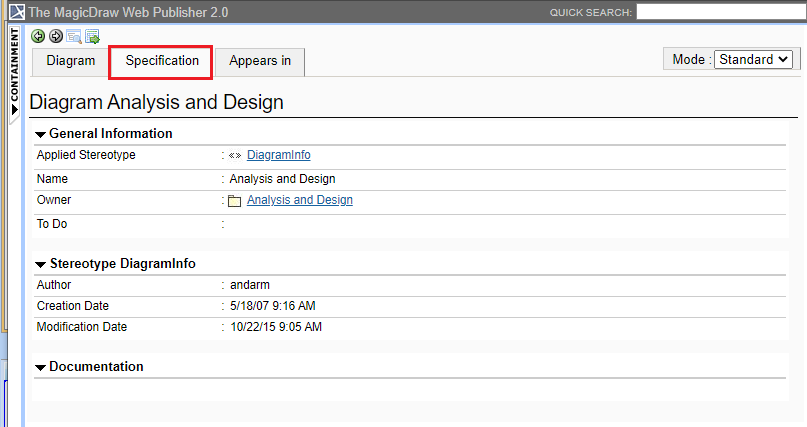Follow the Analysis and Design owner link
The height and width of the screenshot is (427, 807).
point(299,200)
